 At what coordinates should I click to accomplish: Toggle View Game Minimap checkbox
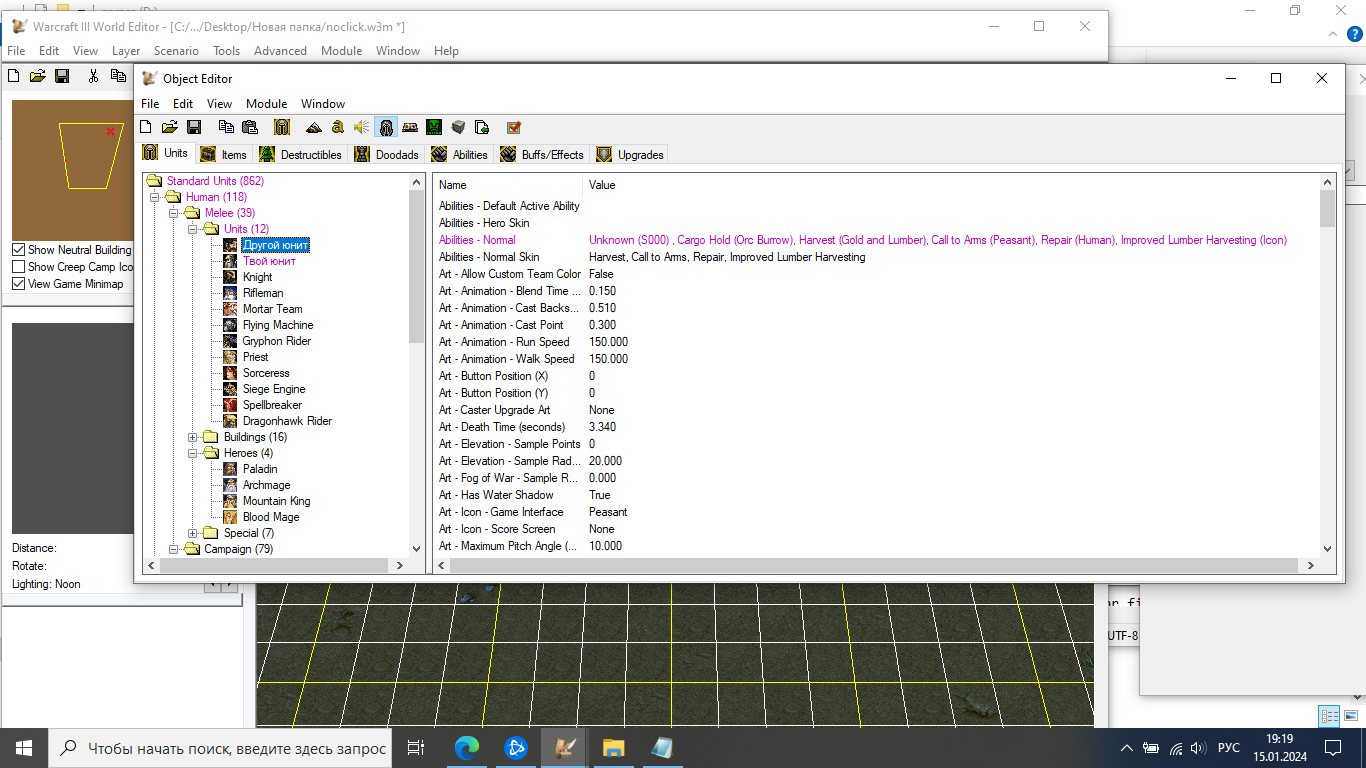tap(18, 284)
